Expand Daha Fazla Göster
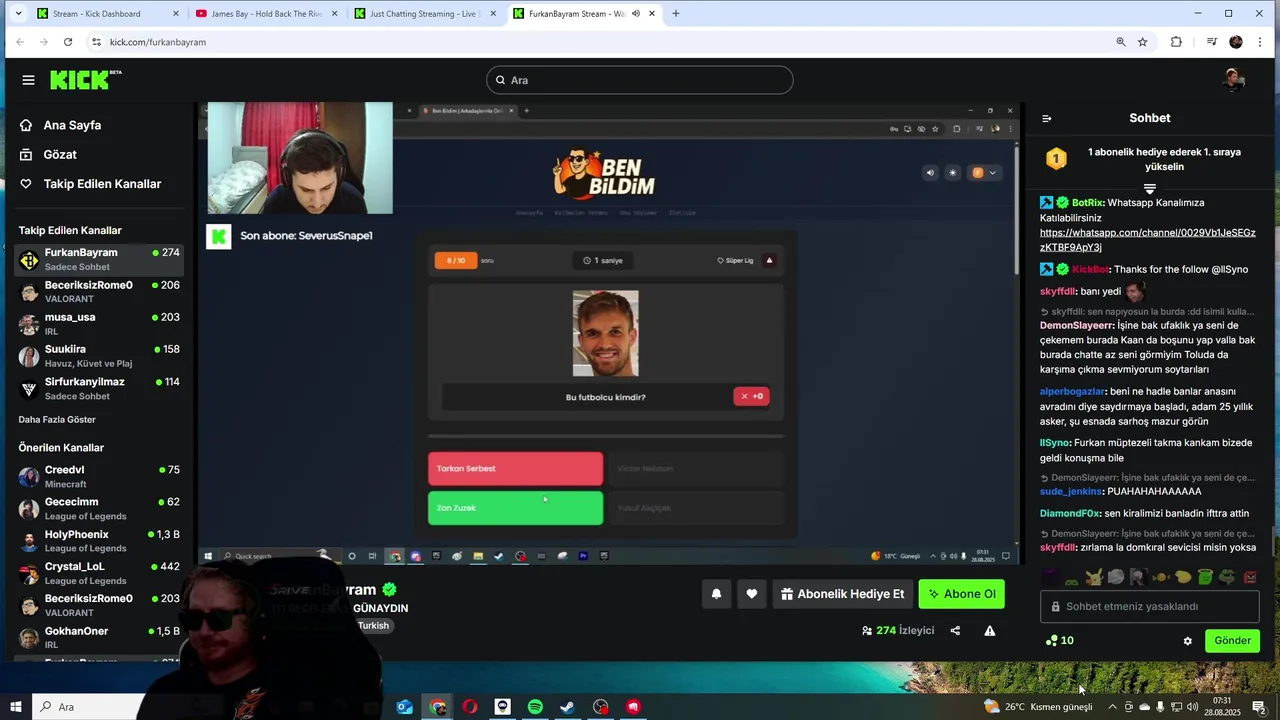Viewport: 1280px width, 720px height. point(57,419)
